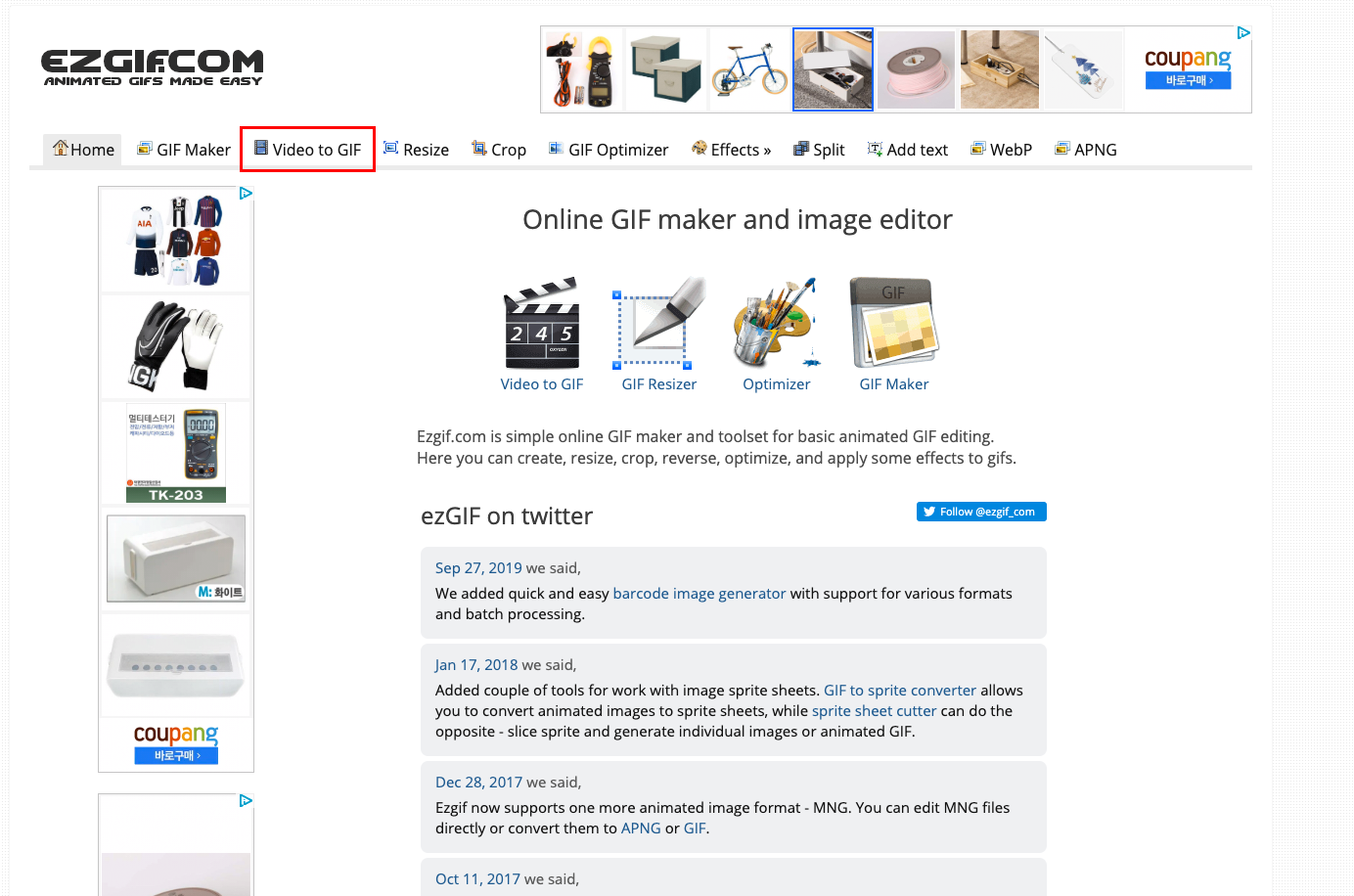
Task: Open the GIF Optimizer tab
Action: click(609, 150)
